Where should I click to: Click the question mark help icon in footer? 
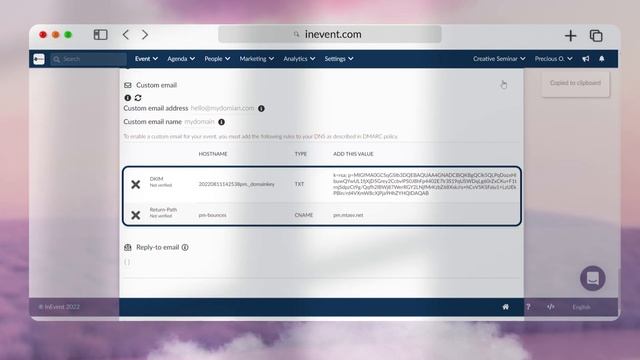(528, 307)
